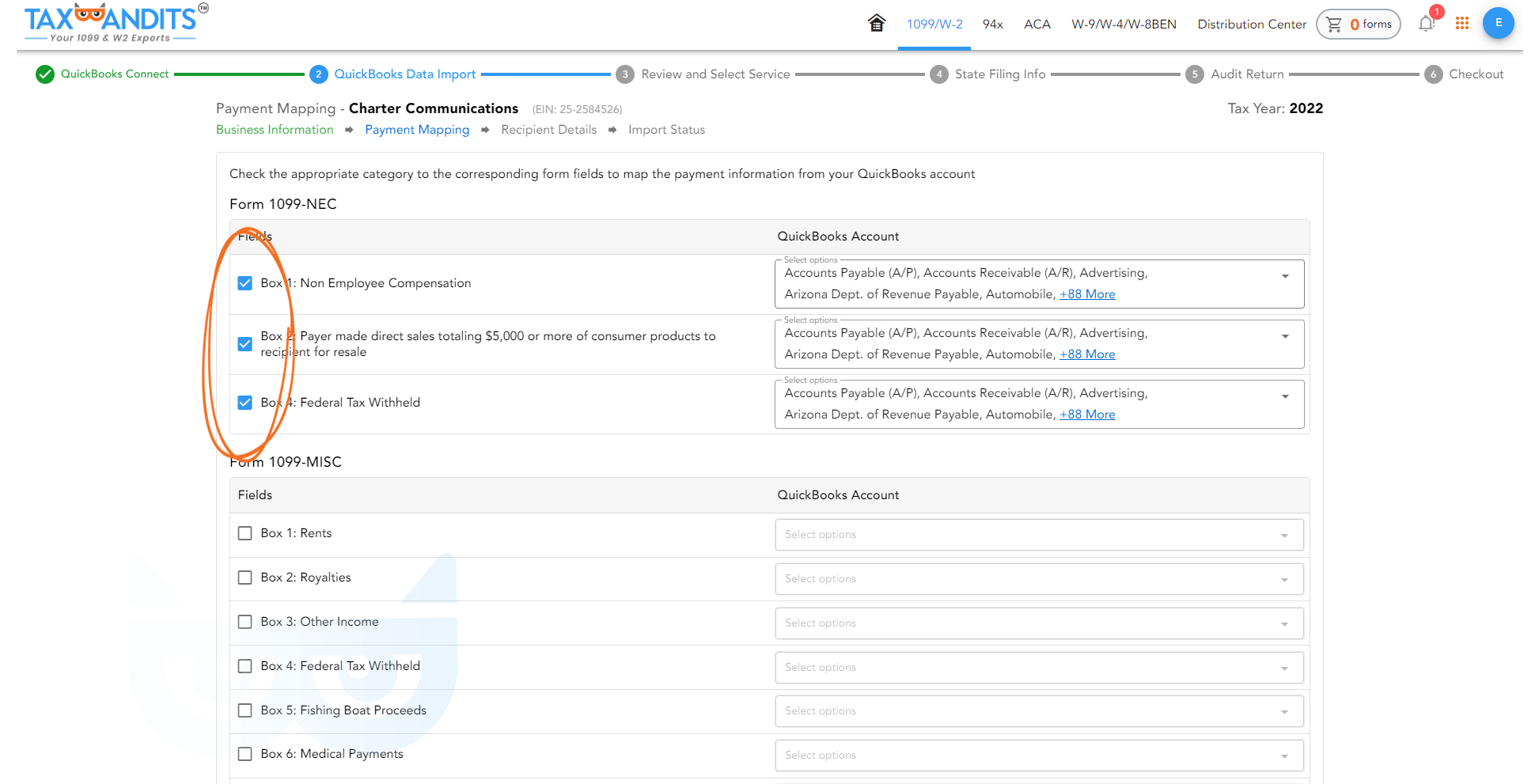1539x784 pixels.
Task: Open Select options dropdown for Fishing Boat Proceeds
Action: pos(1039,711)
